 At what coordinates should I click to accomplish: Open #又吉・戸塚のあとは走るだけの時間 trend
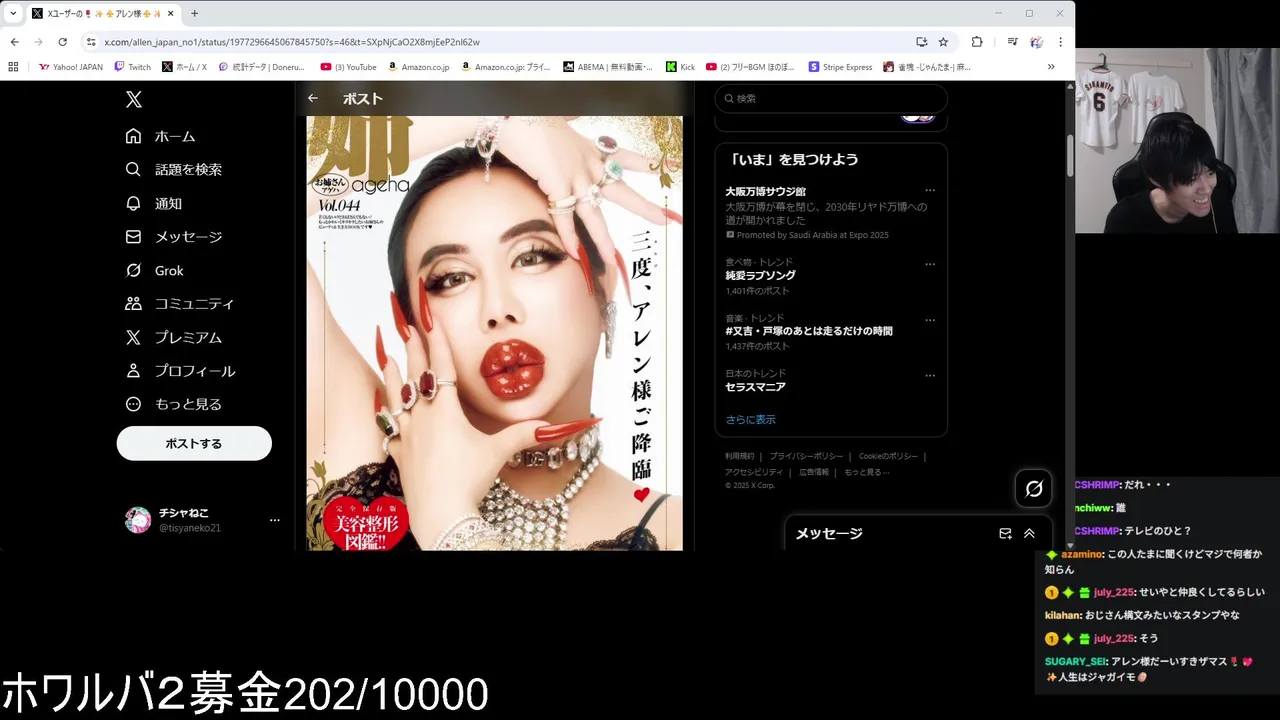[809, 331]
